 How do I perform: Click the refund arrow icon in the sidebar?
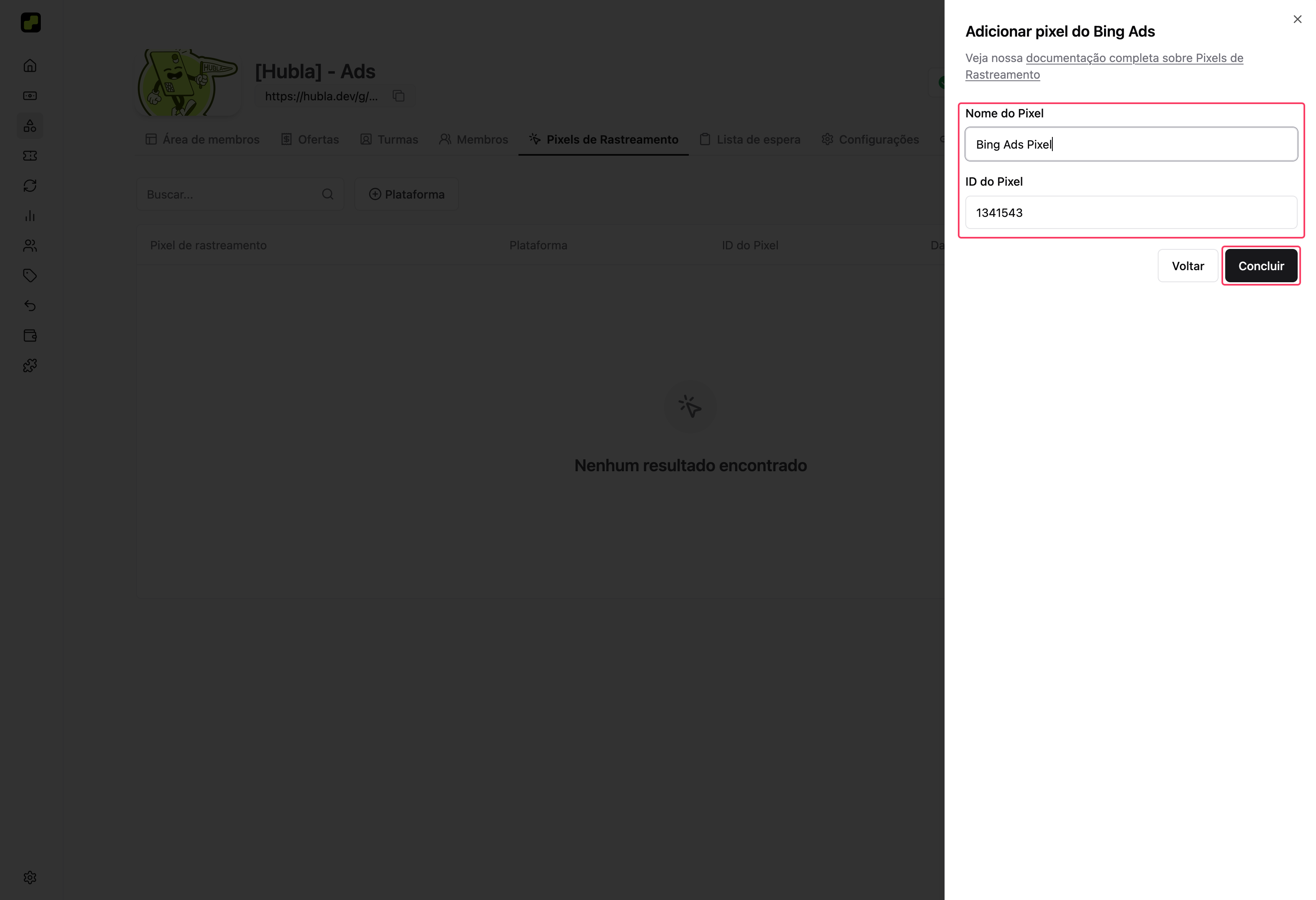[30, 306]
